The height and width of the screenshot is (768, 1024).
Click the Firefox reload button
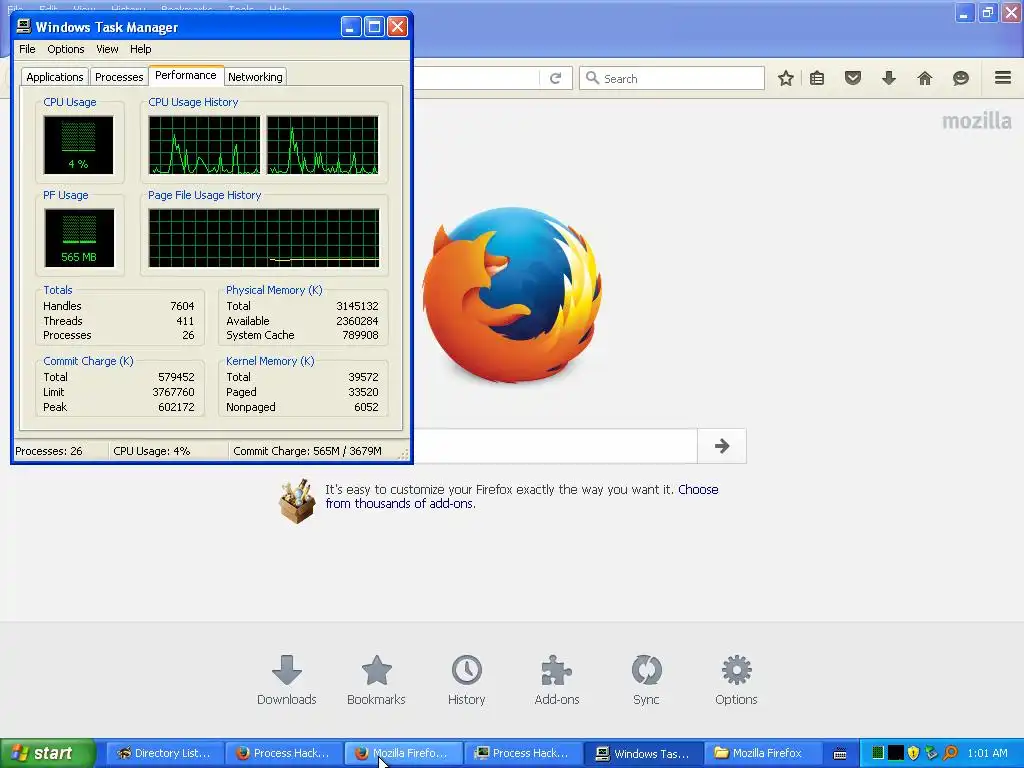pyautogui.click(x=556, y=78)
